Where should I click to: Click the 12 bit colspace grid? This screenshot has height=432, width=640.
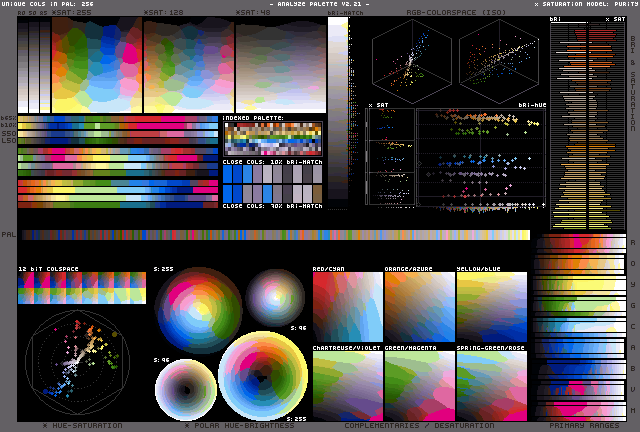pyautogui.click(x=81, y=289)
